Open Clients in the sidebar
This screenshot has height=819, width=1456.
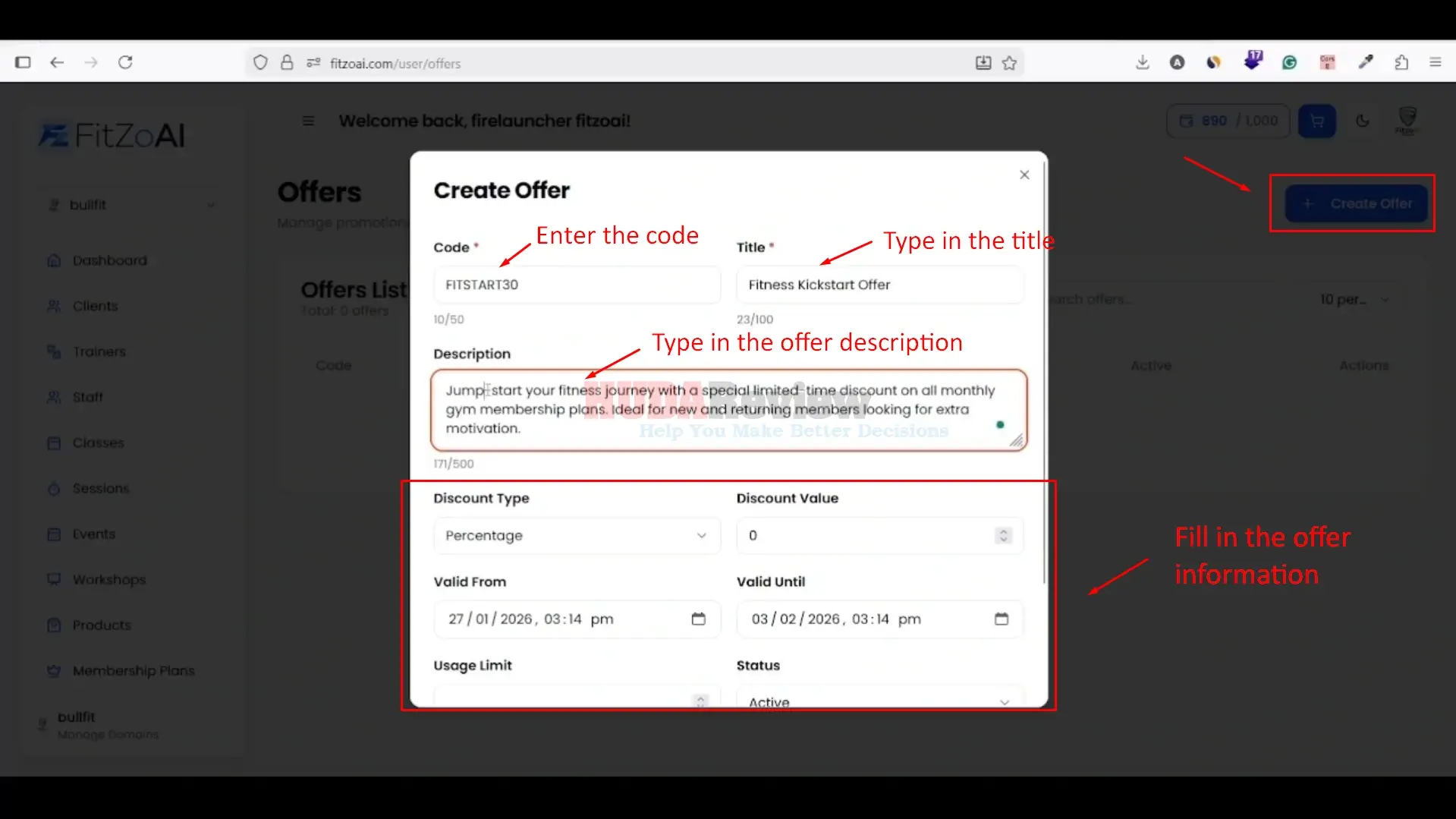coord(95,307)
